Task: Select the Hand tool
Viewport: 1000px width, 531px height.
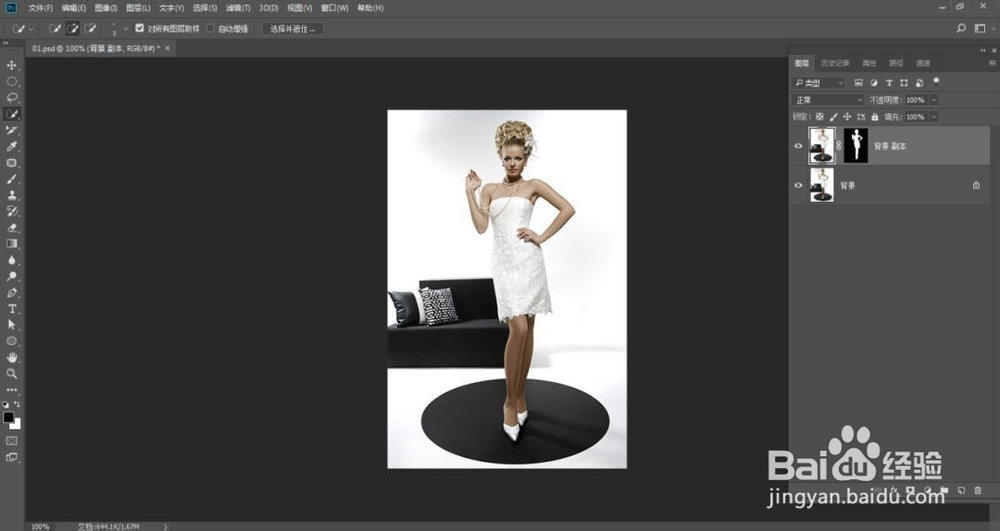Action: coord(11,358)
